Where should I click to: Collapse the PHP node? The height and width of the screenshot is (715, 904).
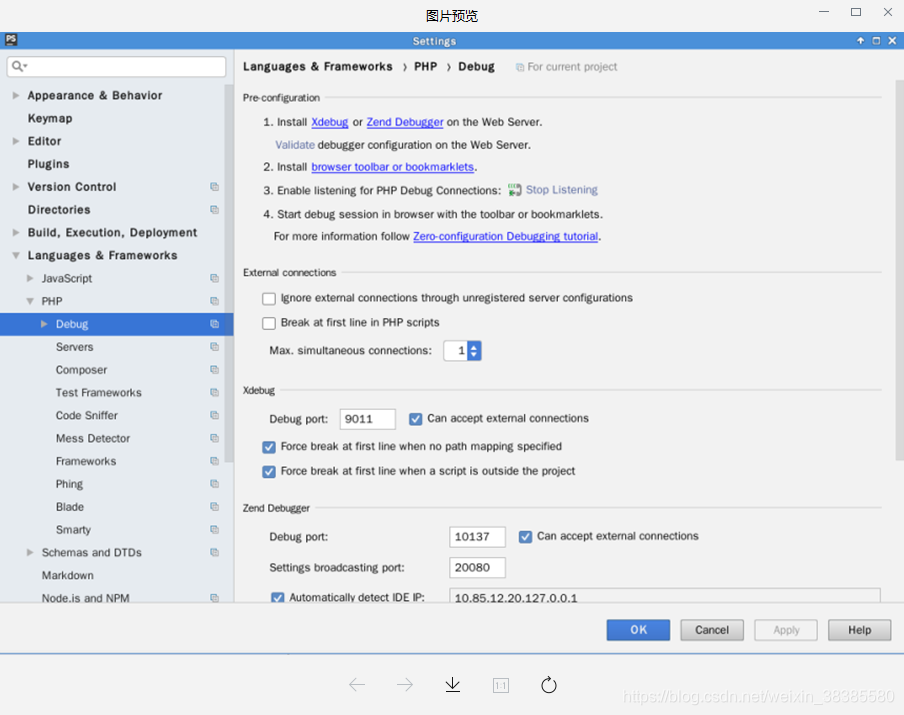pos(30,301)
